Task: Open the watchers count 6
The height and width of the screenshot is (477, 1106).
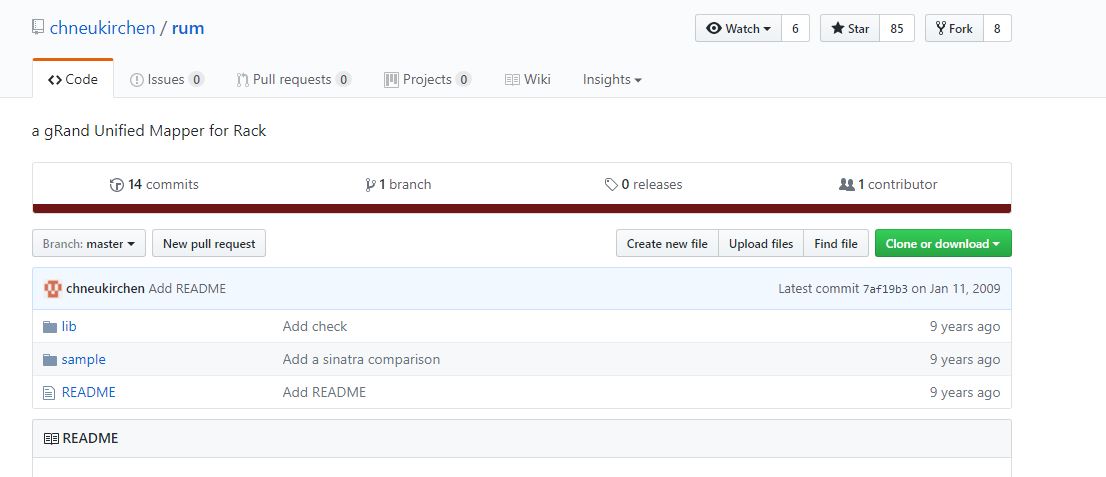Action: point(796,28)
